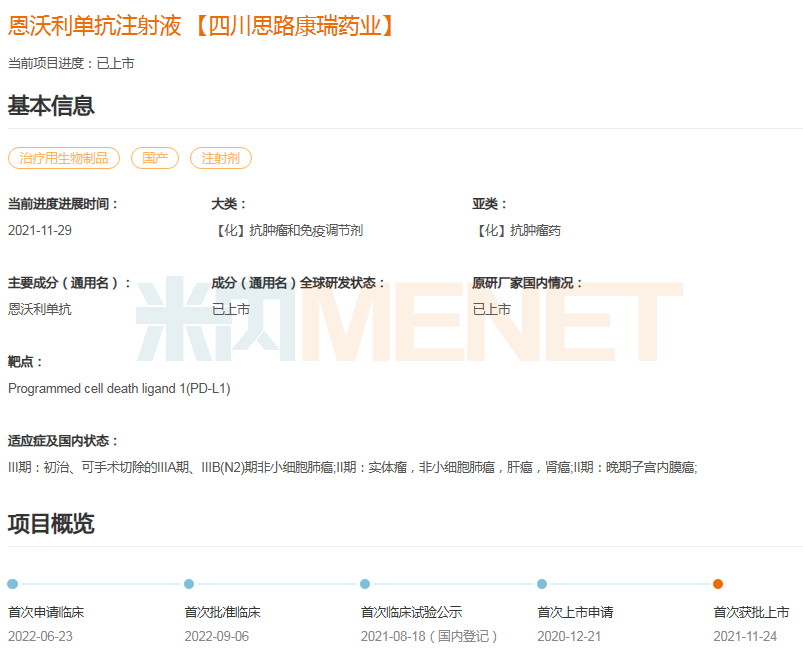Click the date 2021-11-29 progress time
This screenshot has width=803, height=666.
[40, 230]
